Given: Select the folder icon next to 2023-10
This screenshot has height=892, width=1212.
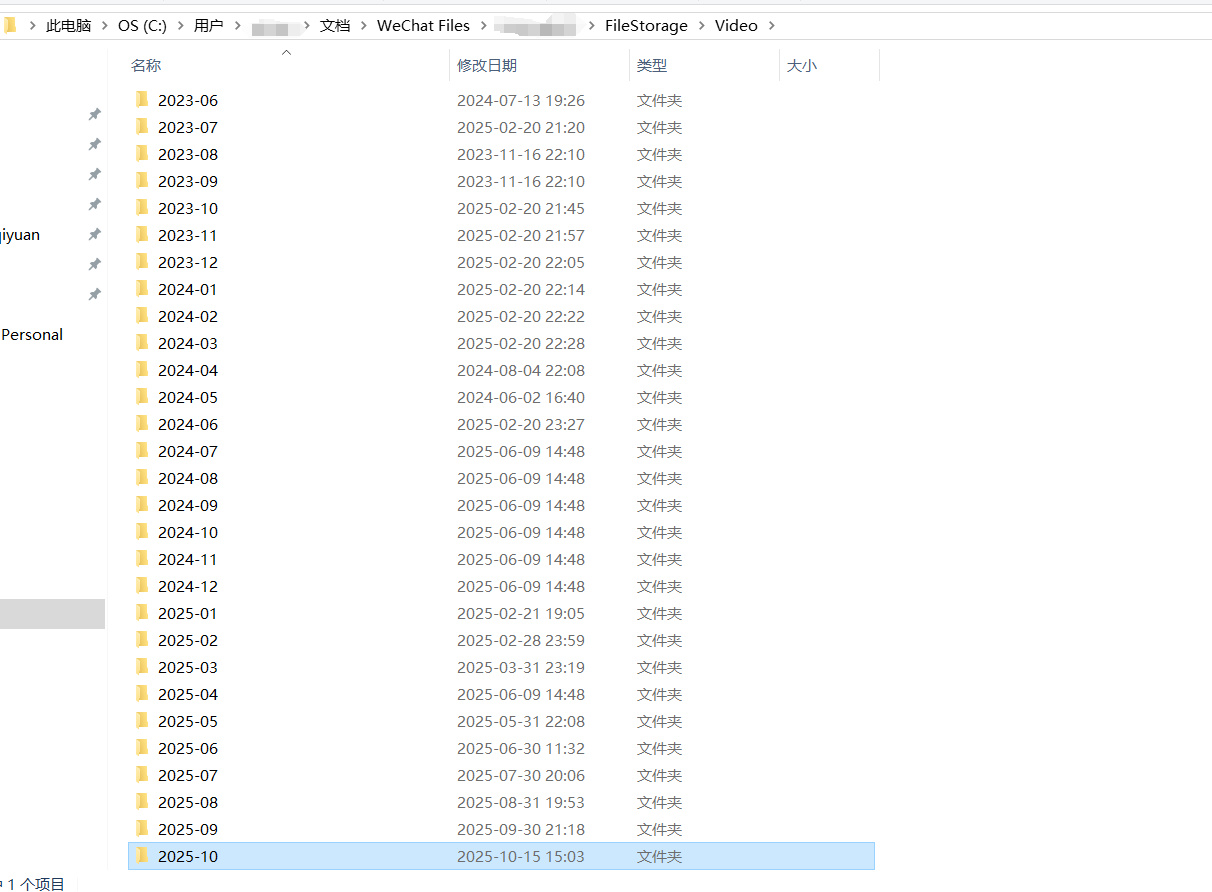Looking at the screenshot, I should [x=142, y=207].
